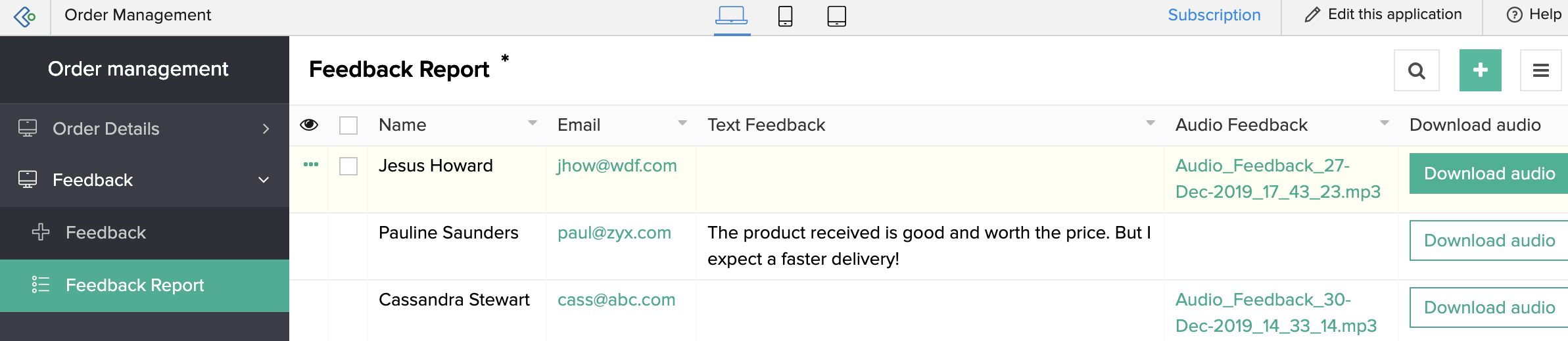1568x341 pixels.
Task: Open the Subscription link
Action: coord(1214,15)
